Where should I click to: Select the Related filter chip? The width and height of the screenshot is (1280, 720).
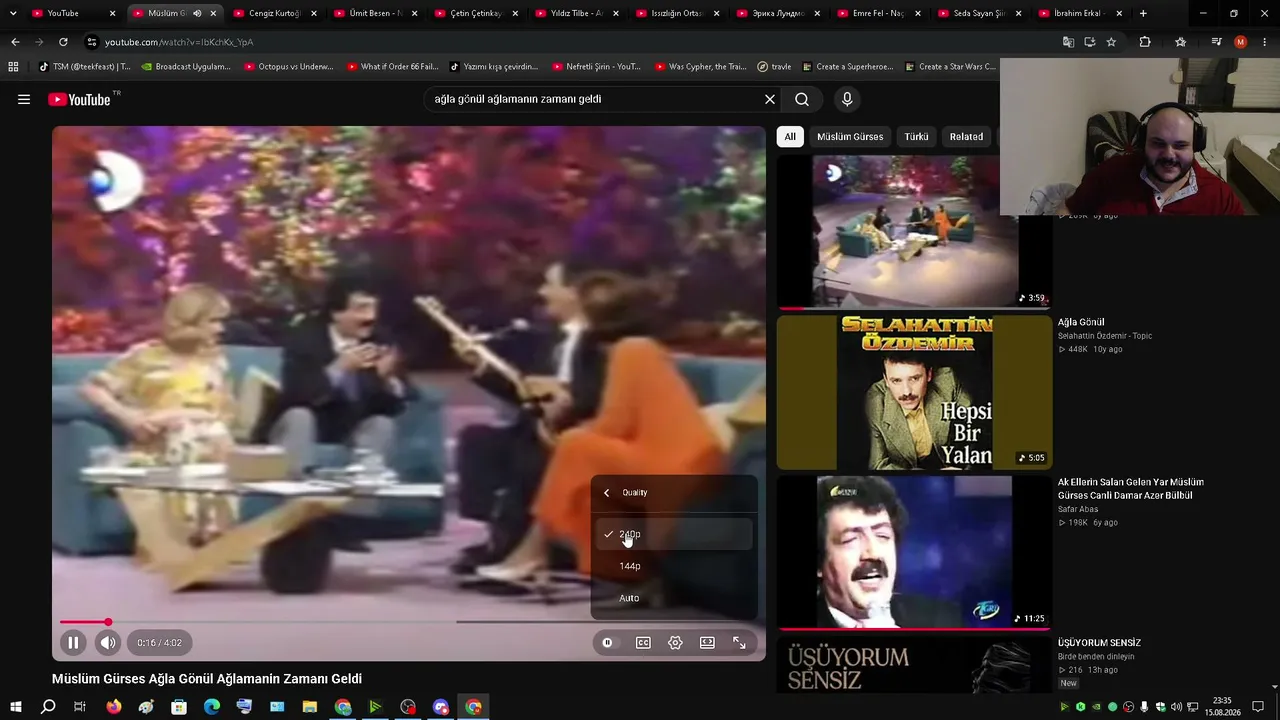pyautogui.click(x=966, y=137)
